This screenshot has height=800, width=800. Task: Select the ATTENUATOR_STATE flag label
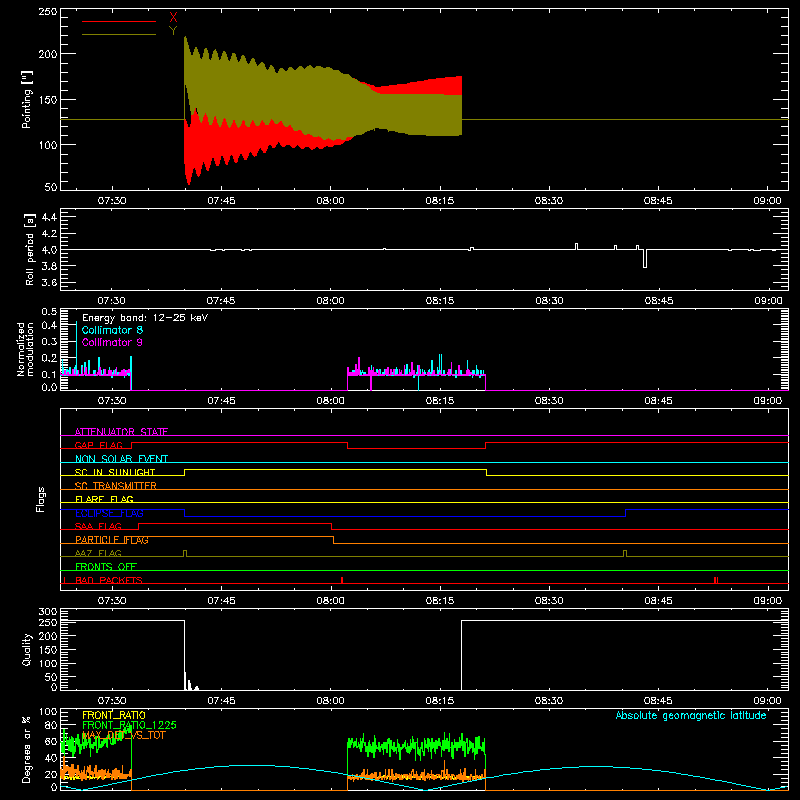121,432
